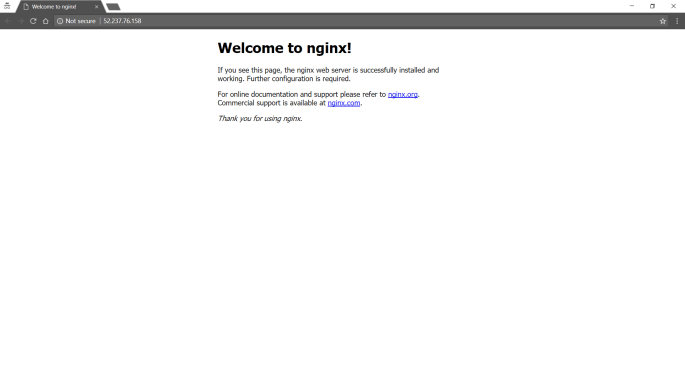Follow the nginx.com link
685x371 pixels.
point(344,103)
